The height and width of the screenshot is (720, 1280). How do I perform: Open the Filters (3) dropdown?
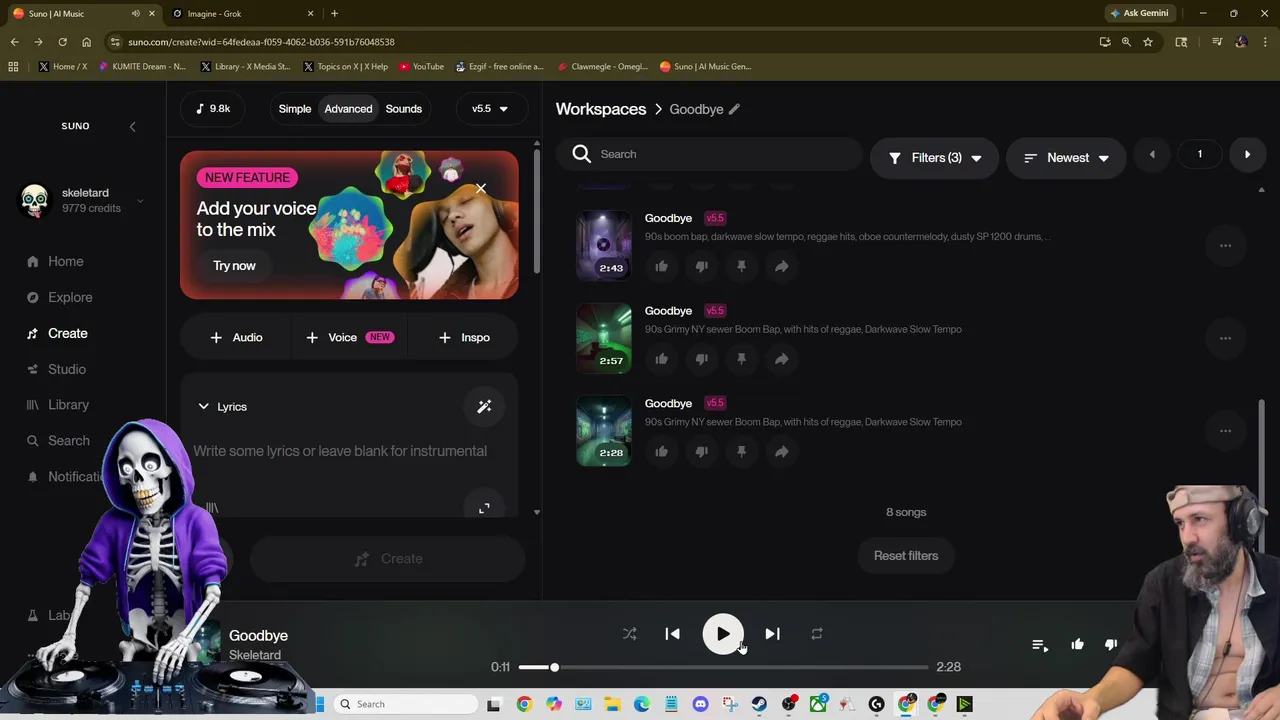click(x=935, y=158)
